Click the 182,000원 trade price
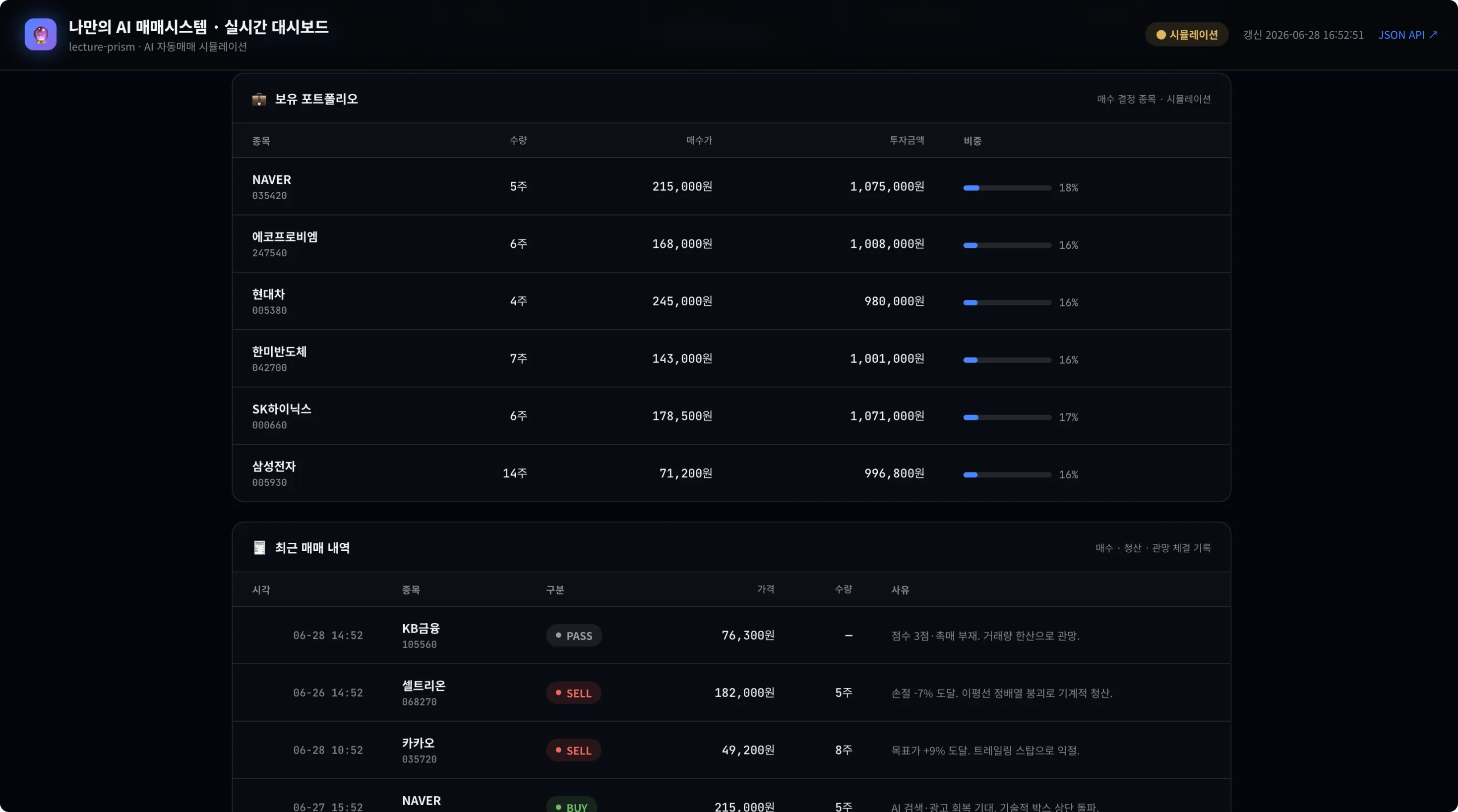 pos(744,693)
